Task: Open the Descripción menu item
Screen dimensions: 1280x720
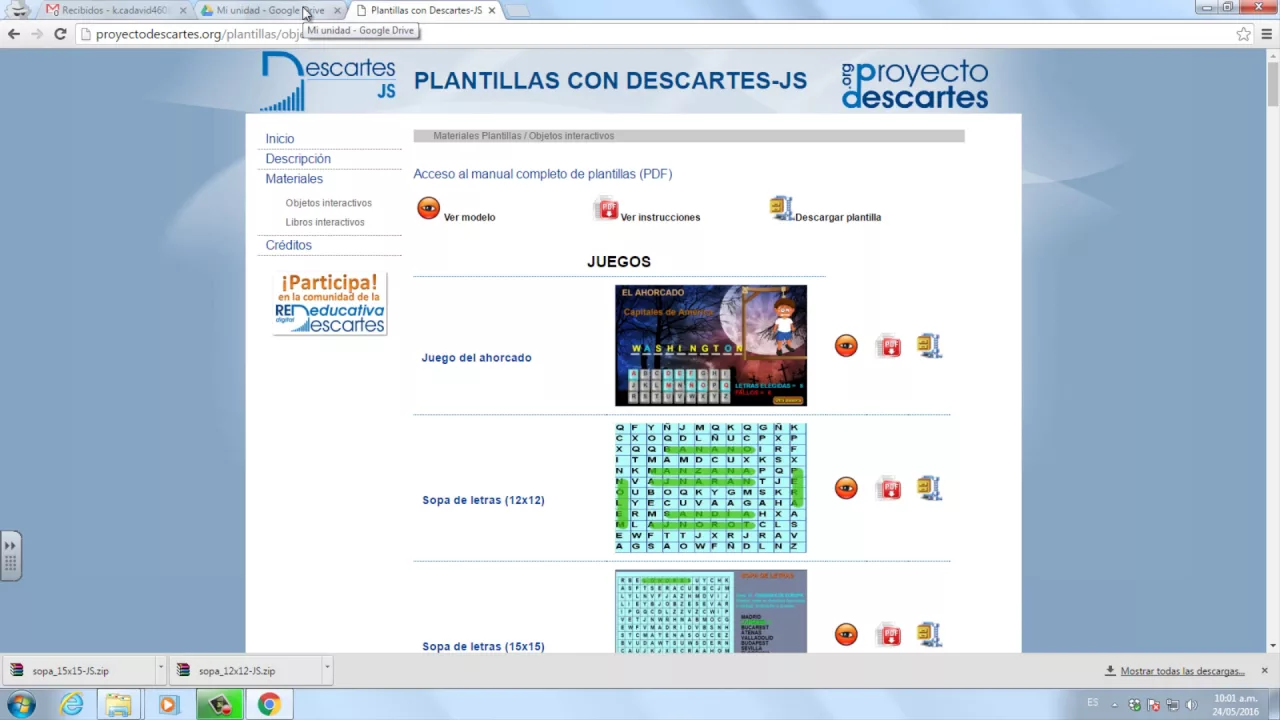Action: click(298, 159)
